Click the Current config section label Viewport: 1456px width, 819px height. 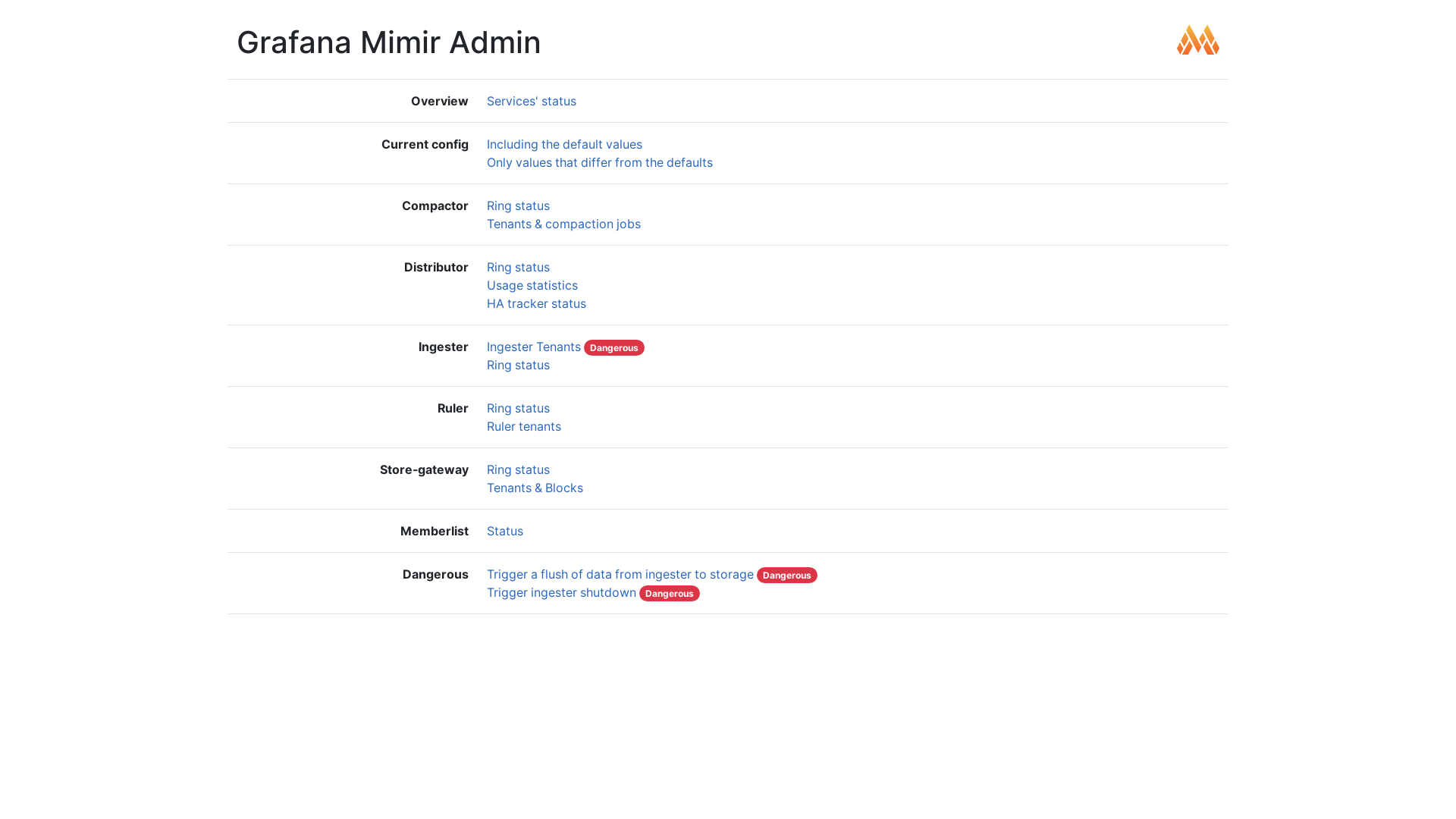tap(425, 144)
